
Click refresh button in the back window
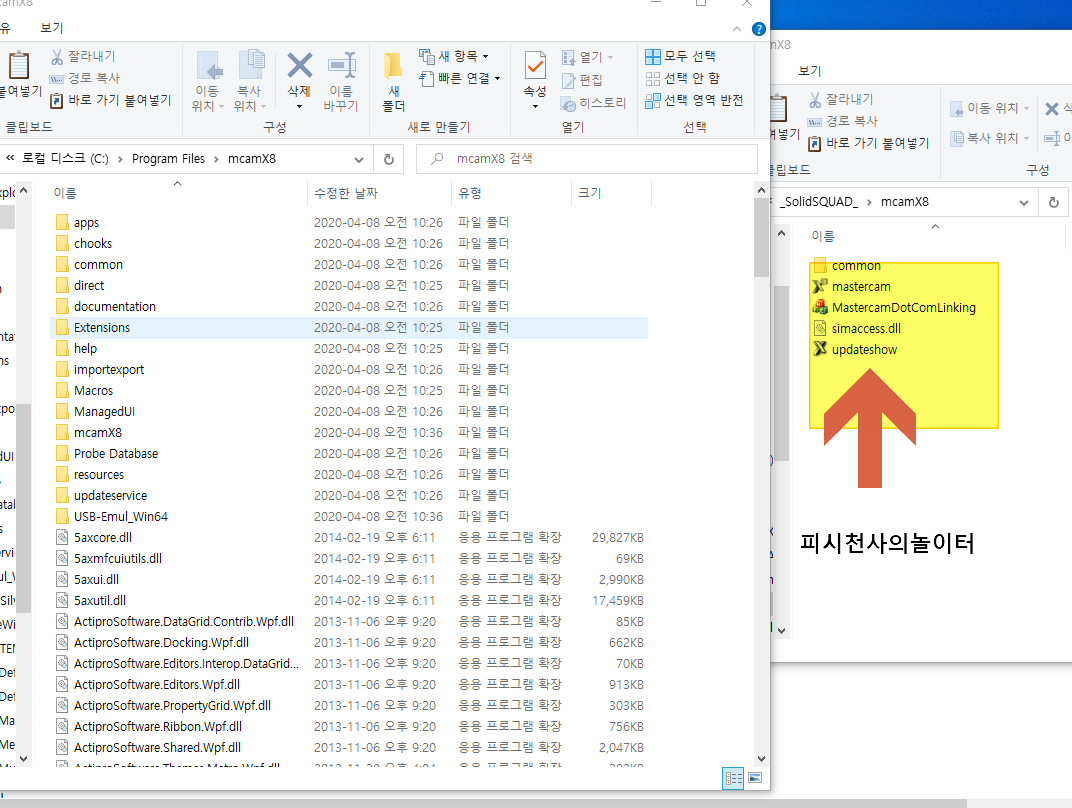[x=1054, y=202]
